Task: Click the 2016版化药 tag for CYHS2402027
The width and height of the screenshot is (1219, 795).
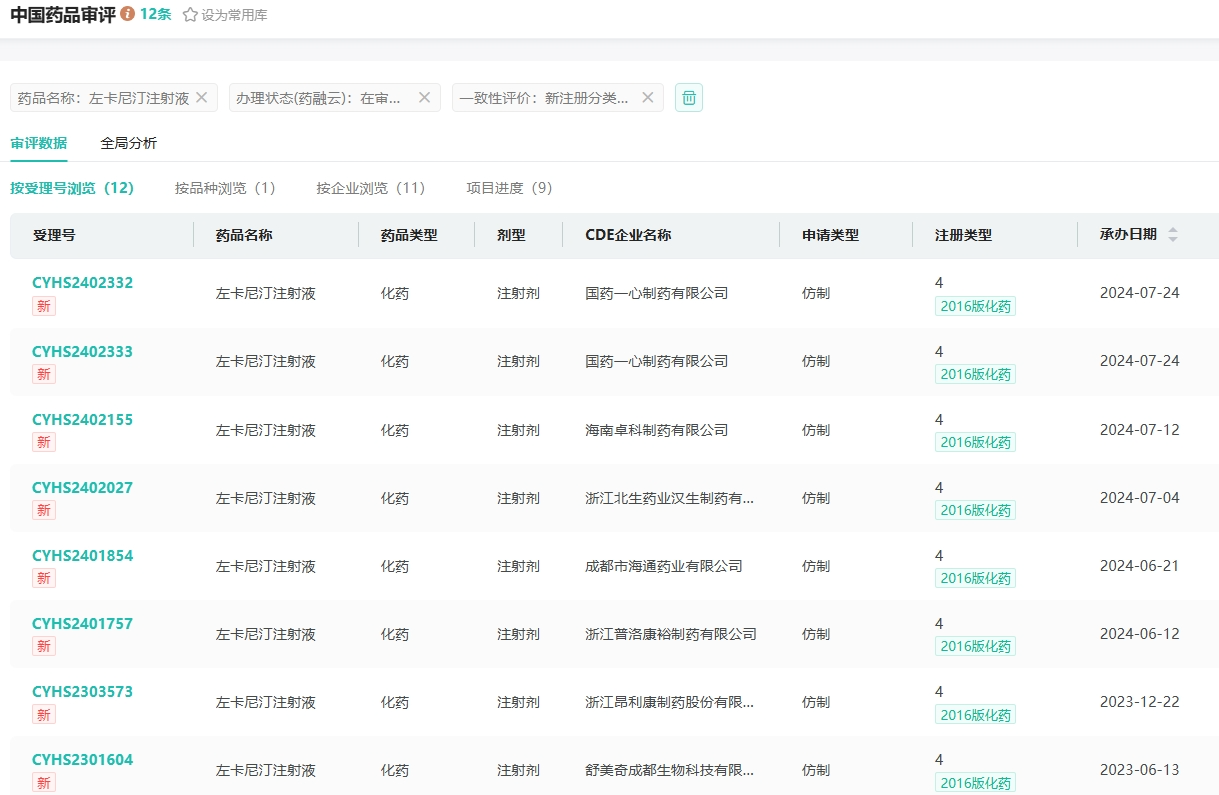Action: 975,510
